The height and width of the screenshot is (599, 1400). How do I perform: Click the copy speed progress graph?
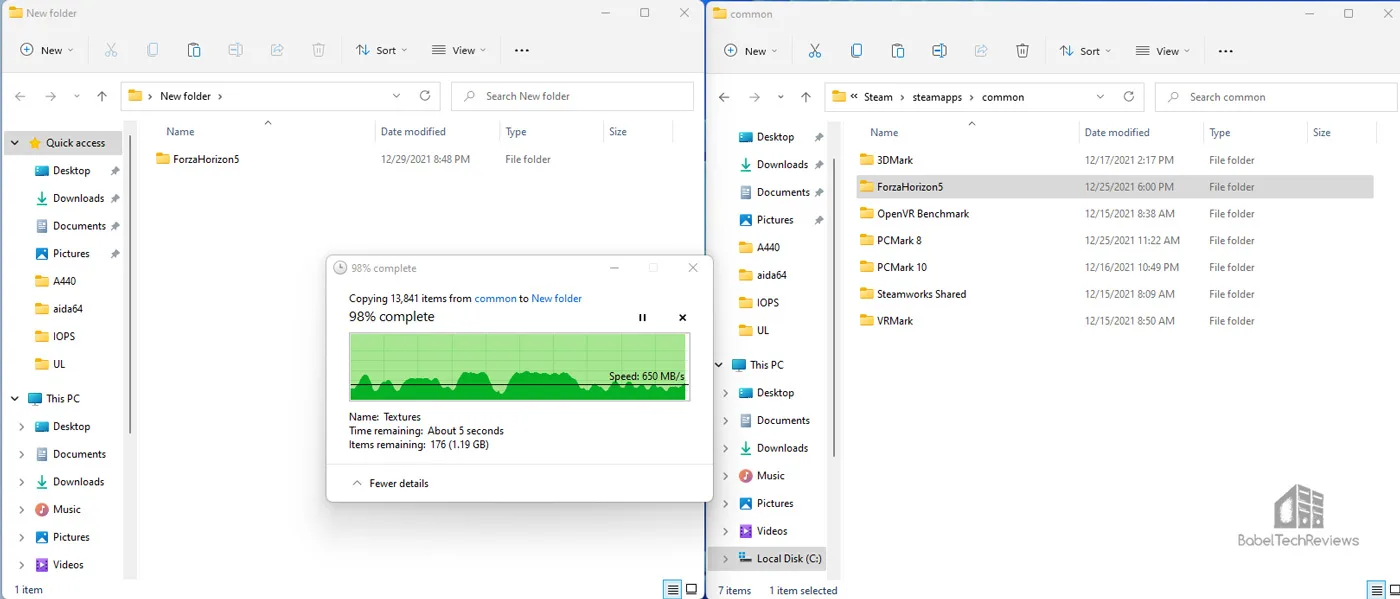(x=518, y=367)
